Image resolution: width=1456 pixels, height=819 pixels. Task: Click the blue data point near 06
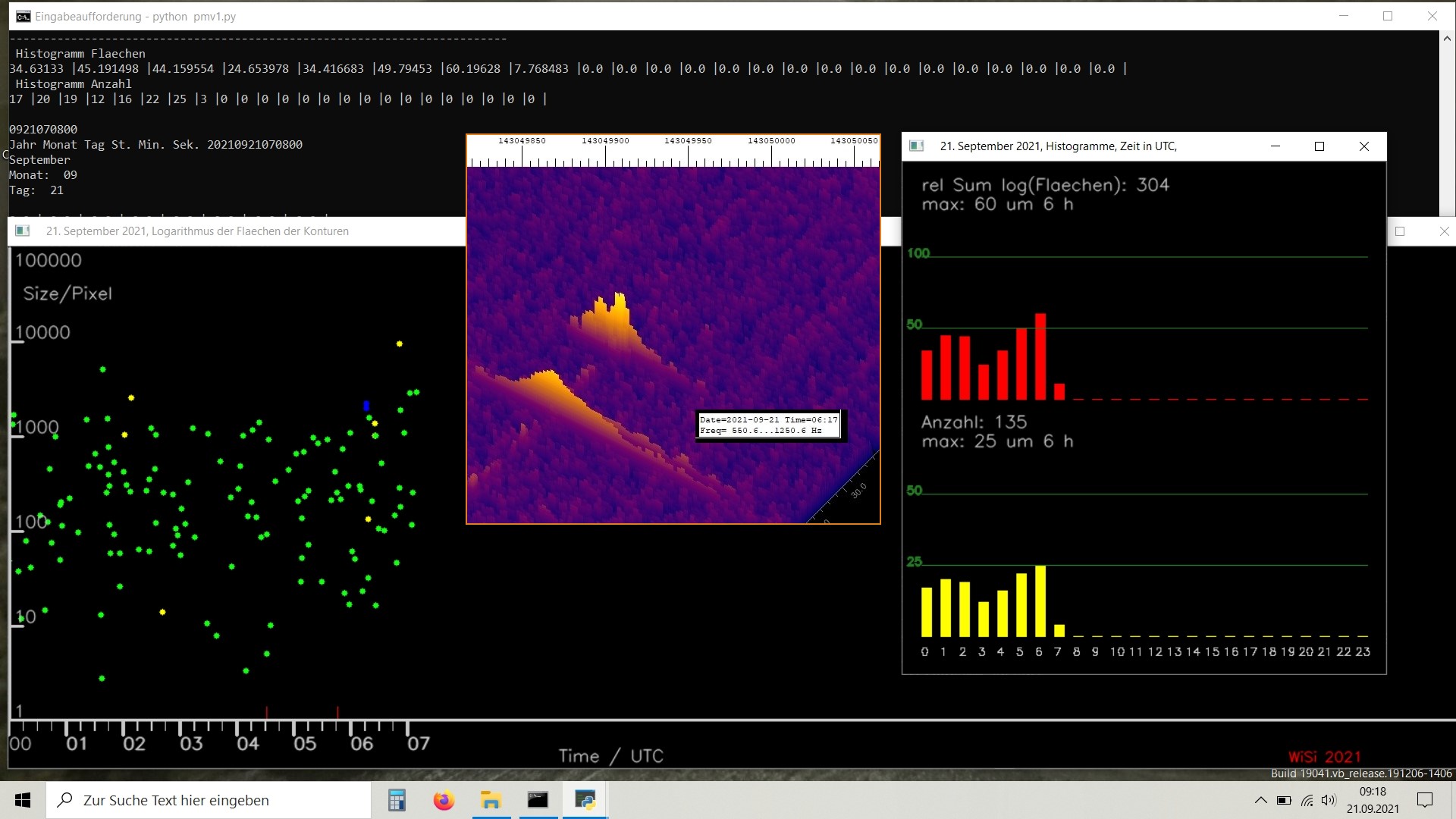[366, 406]
